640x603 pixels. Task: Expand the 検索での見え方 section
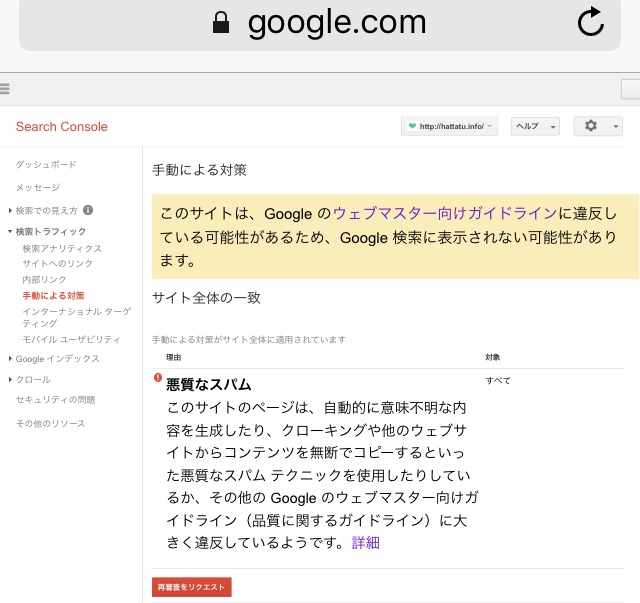click(x=10, y=211)
